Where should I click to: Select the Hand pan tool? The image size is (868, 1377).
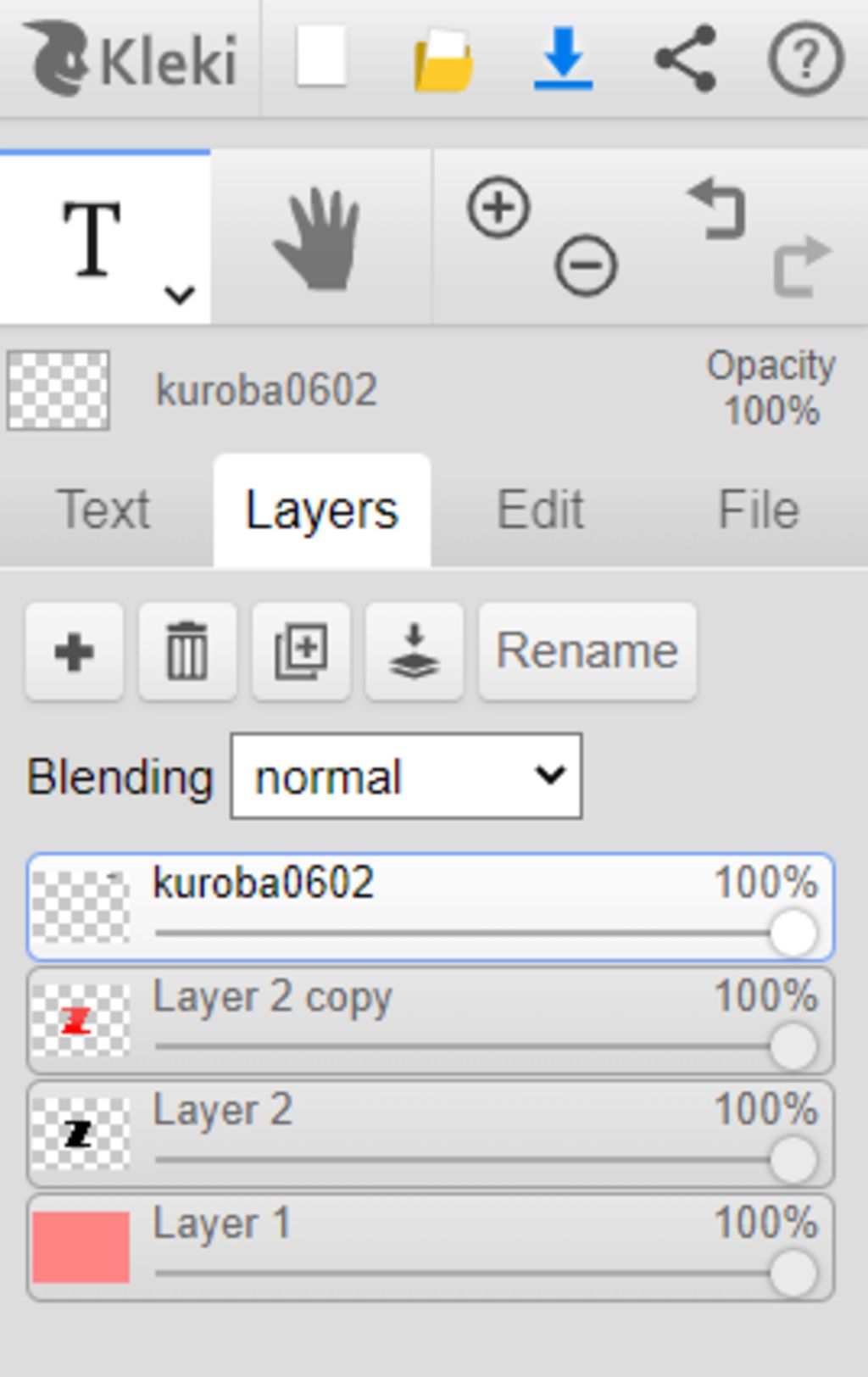click(x=320, y=239)
